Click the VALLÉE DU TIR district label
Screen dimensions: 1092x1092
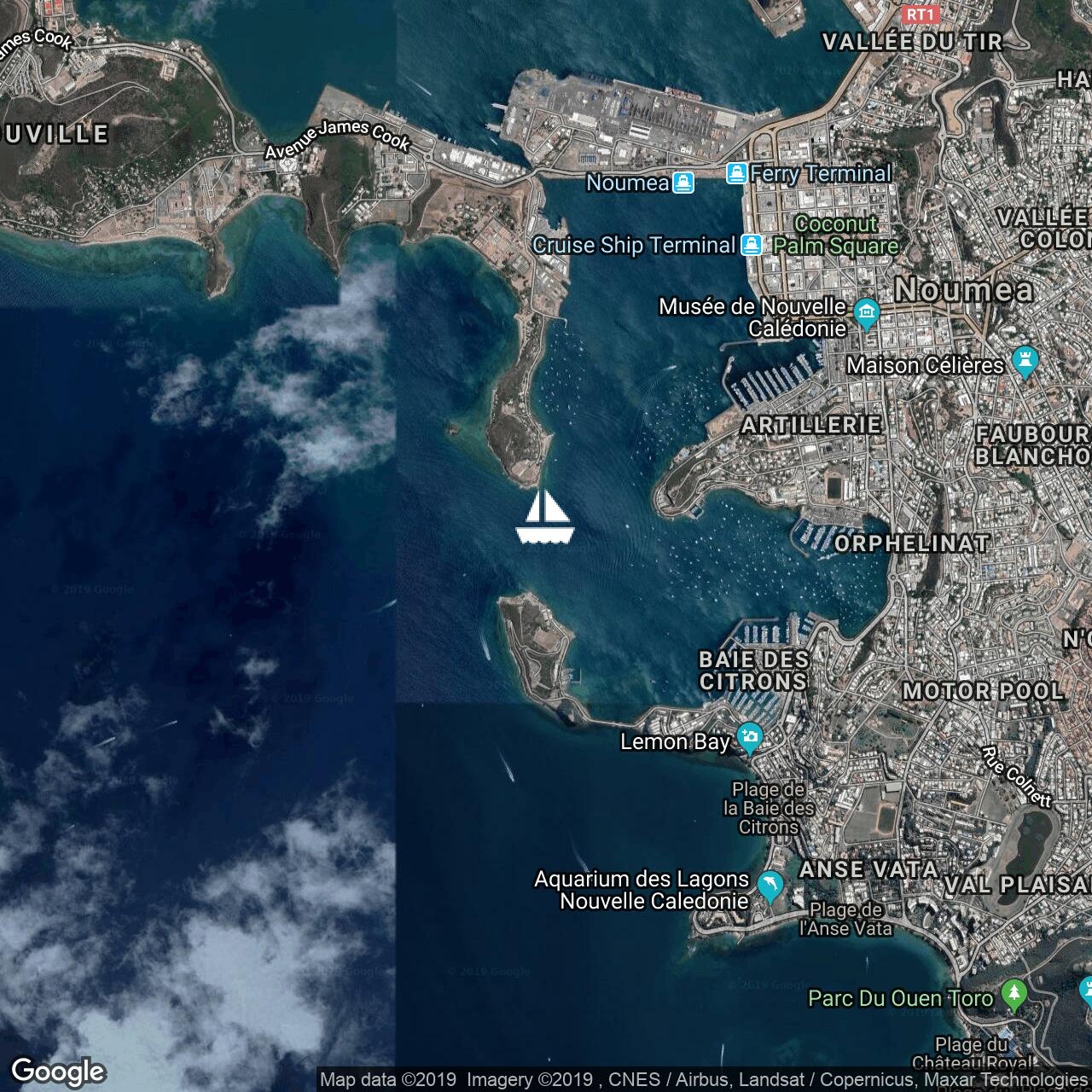click(912, 42)
